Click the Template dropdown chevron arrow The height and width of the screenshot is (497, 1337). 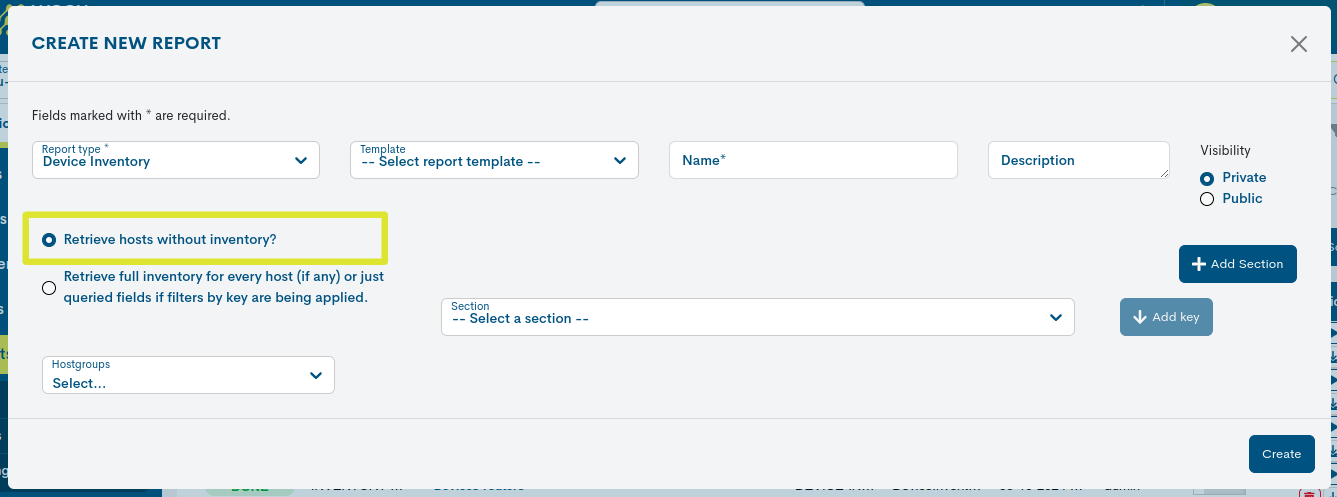pos(620,161)
